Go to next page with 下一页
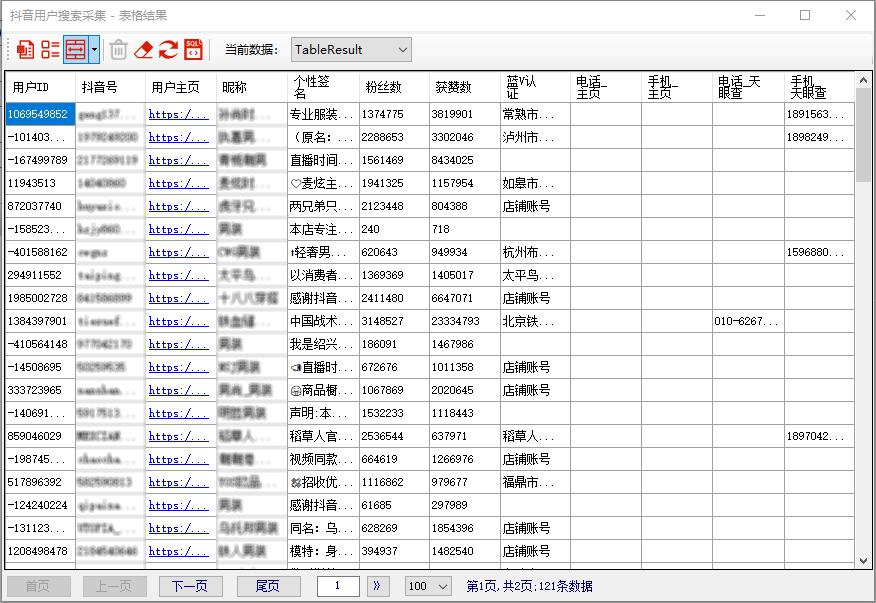 tap(190, 586)
